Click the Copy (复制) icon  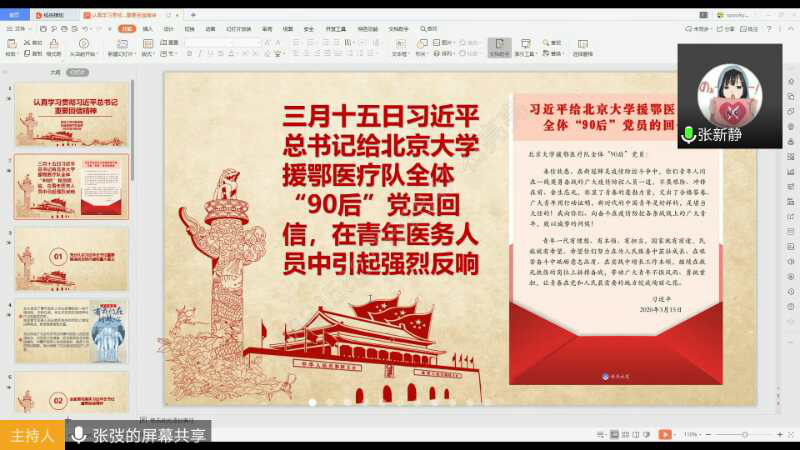coord(27,53)
